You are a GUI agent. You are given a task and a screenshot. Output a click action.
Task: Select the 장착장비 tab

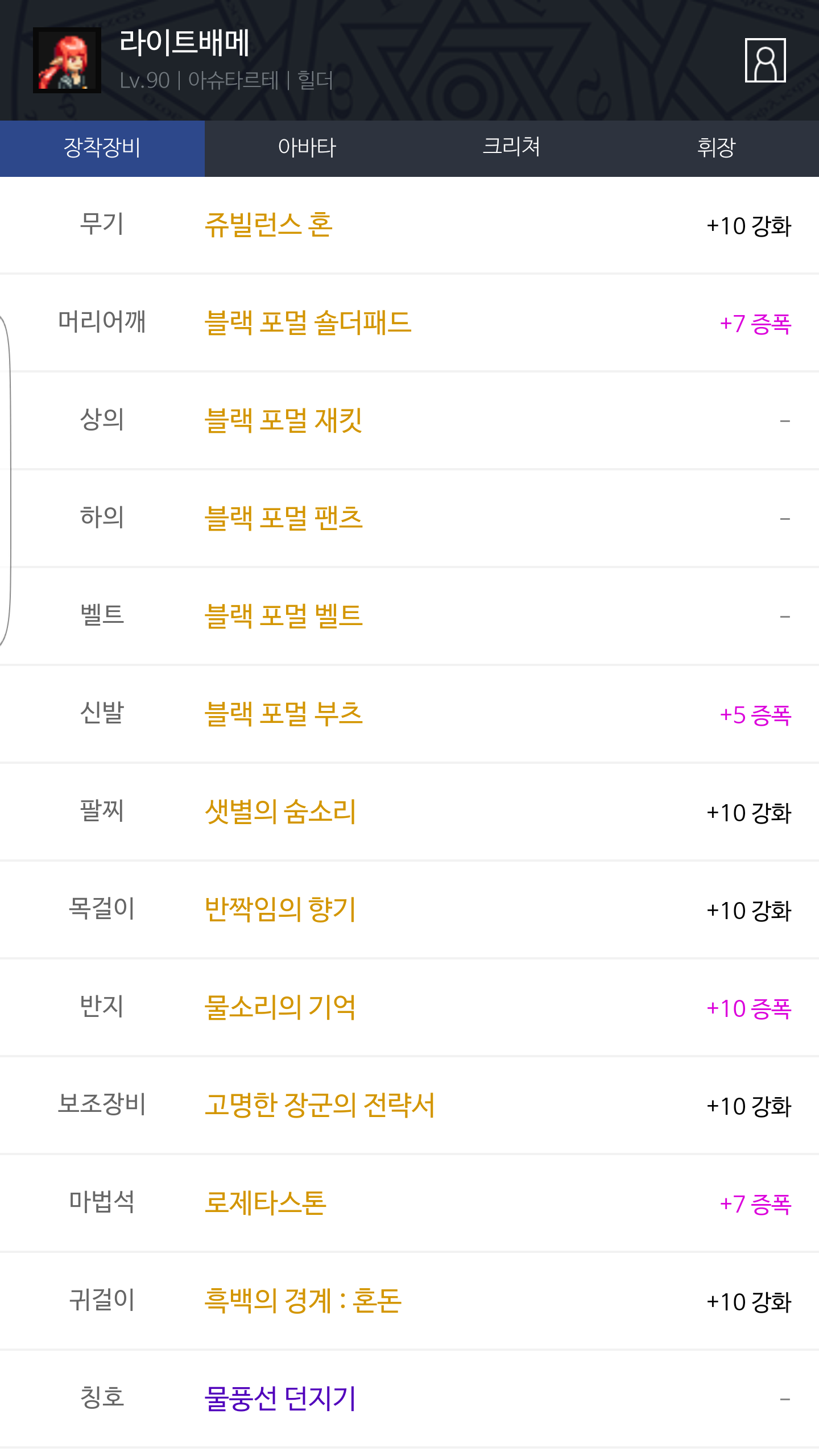[x=102, y=148]
